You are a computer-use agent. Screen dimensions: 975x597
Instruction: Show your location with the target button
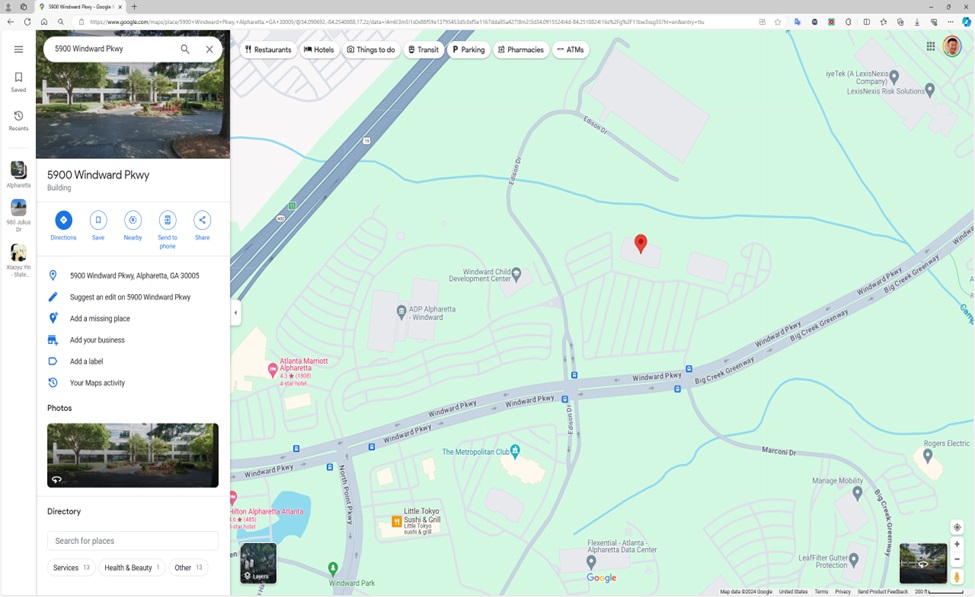[957, 527]
